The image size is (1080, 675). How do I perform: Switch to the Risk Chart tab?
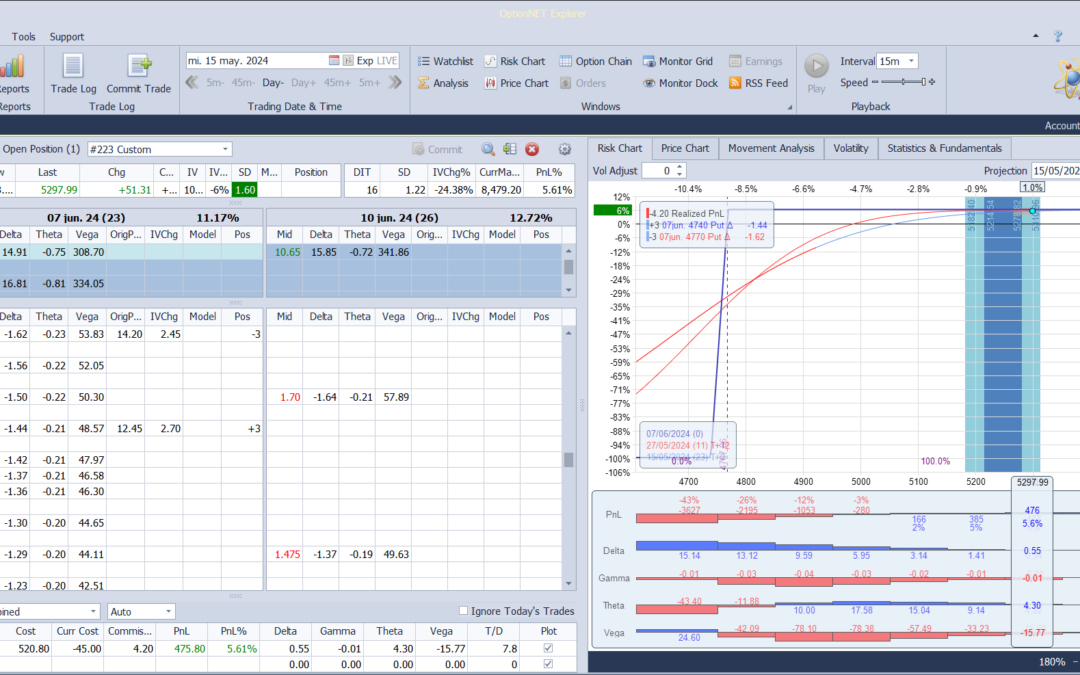619,148
